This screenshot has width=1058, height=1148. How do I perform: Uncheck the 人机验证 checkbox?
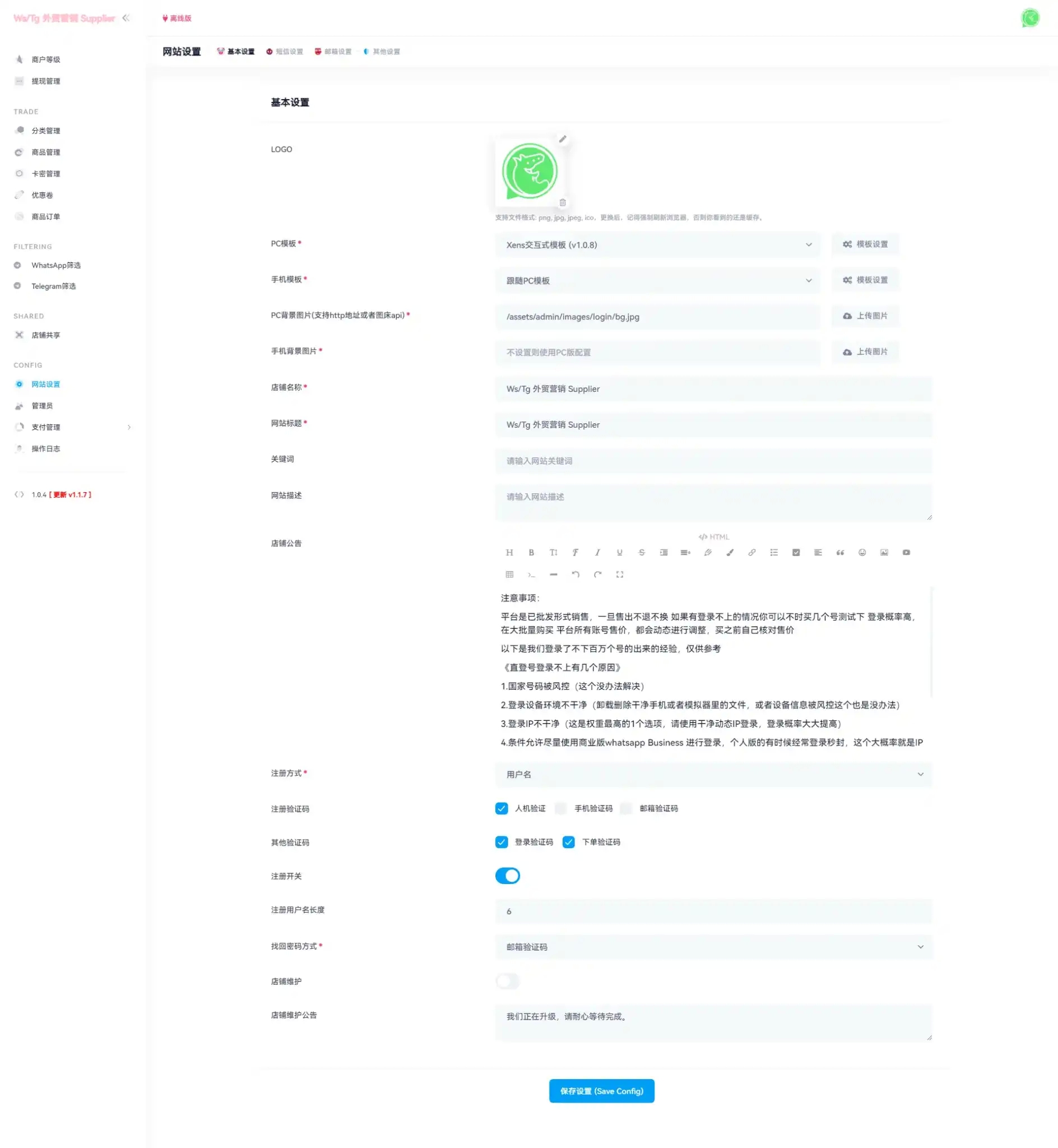point(502,808)
